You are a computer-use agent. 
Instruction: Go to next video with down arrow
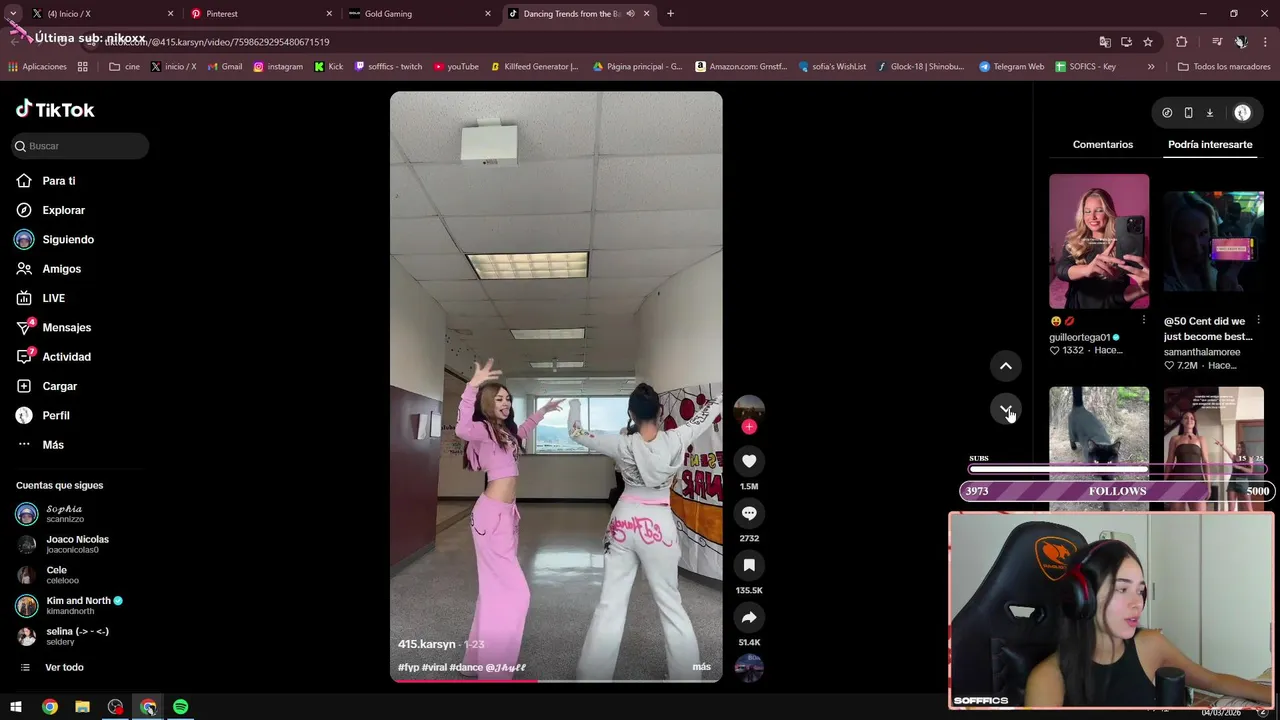coord(1006,409)
